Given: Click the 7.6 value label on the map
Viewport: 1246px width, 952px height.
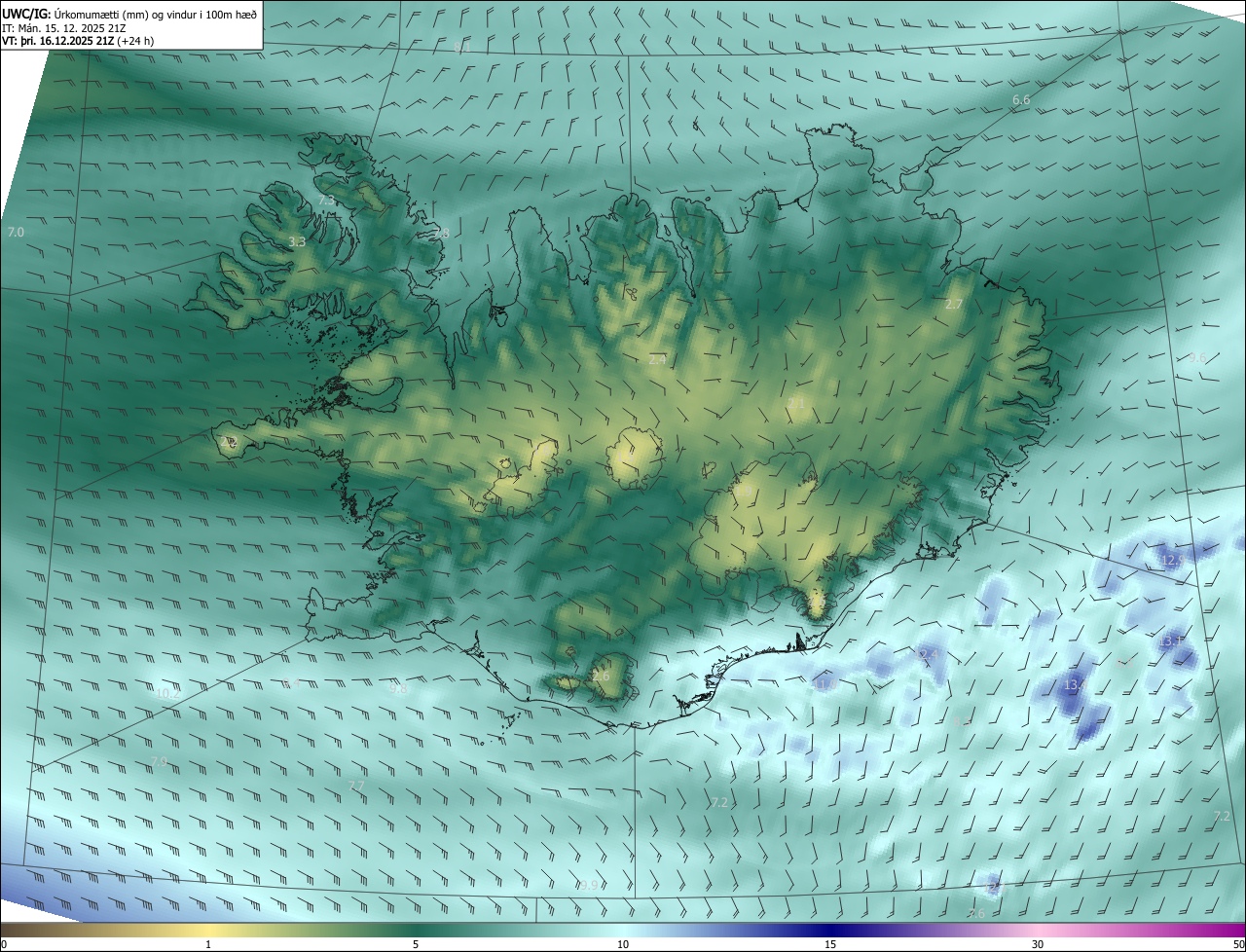Looking at the screenshot, I should [976, 913].
